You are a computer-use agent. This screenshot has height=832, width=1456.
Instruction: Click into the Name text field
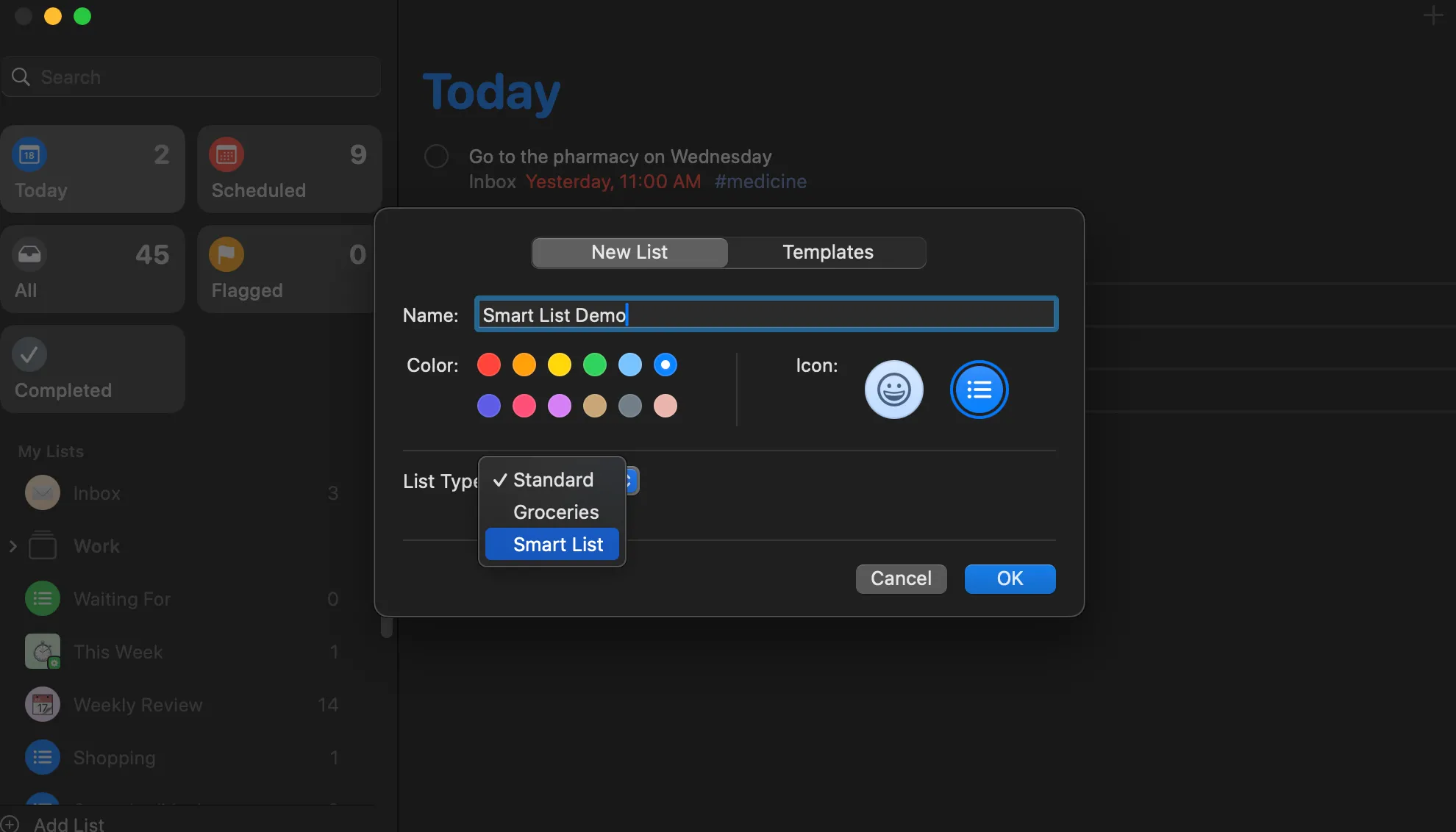coord(765,315)
